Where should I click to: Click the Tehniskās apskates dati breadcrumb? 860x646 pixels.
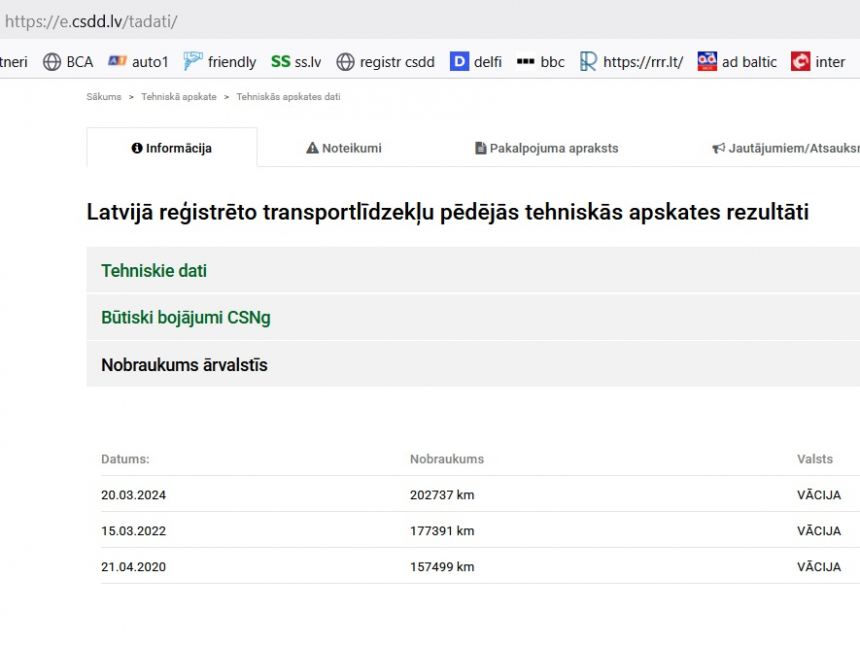[x=288, y=97]
